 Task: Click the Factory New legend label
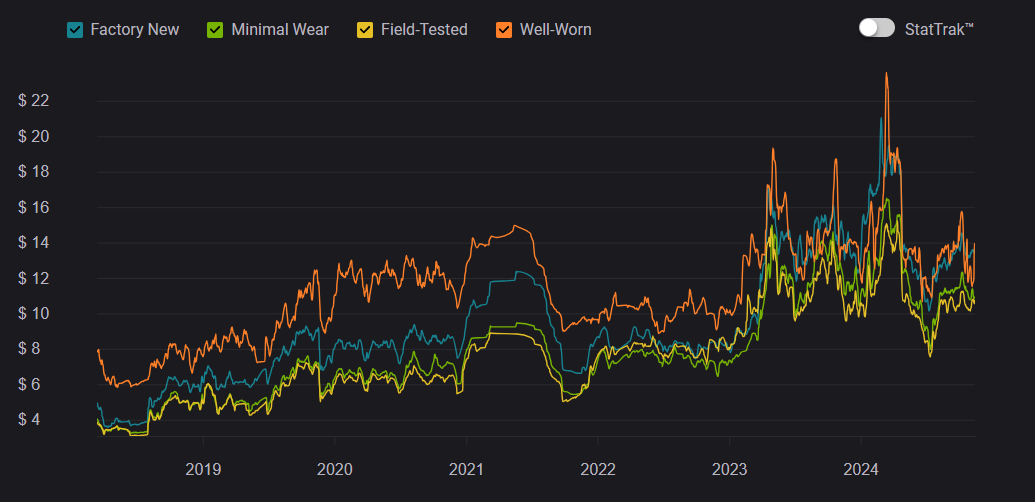[x=135, y=29]
